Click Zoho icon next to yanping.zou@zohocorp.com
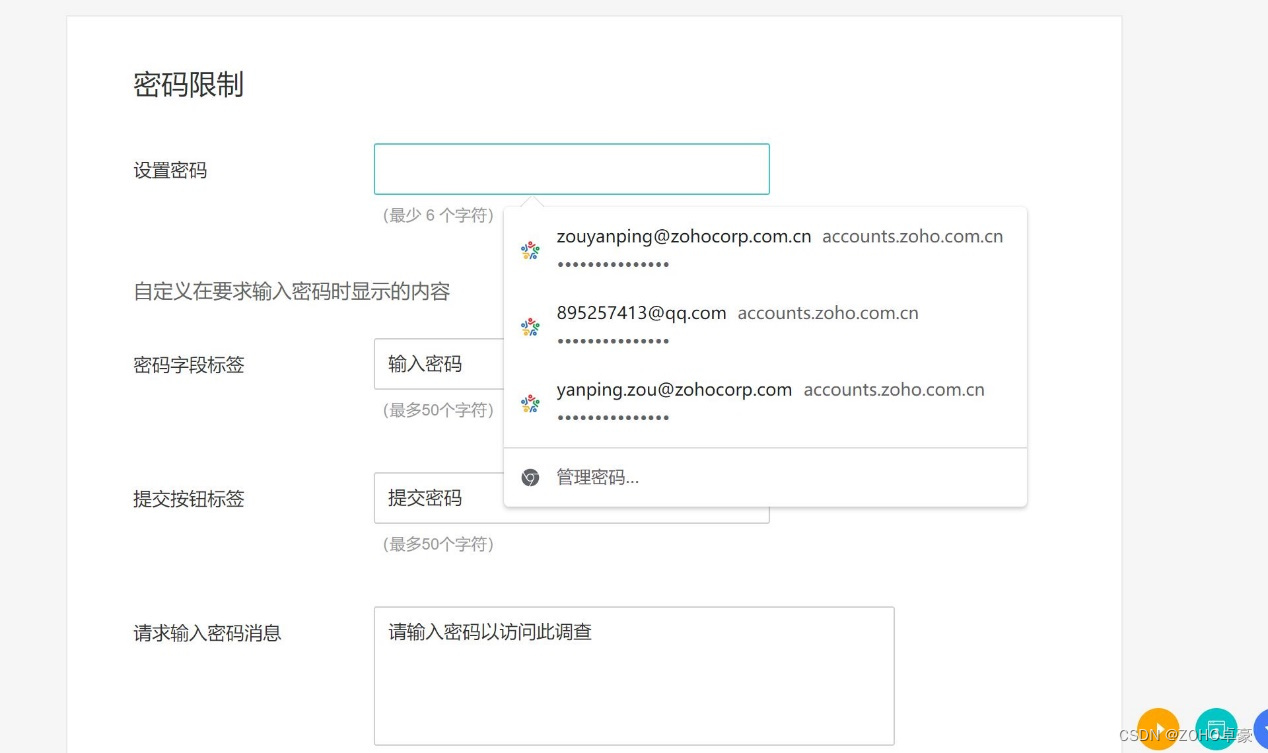This screenshot has width=1268, height=753. [530, 404]
